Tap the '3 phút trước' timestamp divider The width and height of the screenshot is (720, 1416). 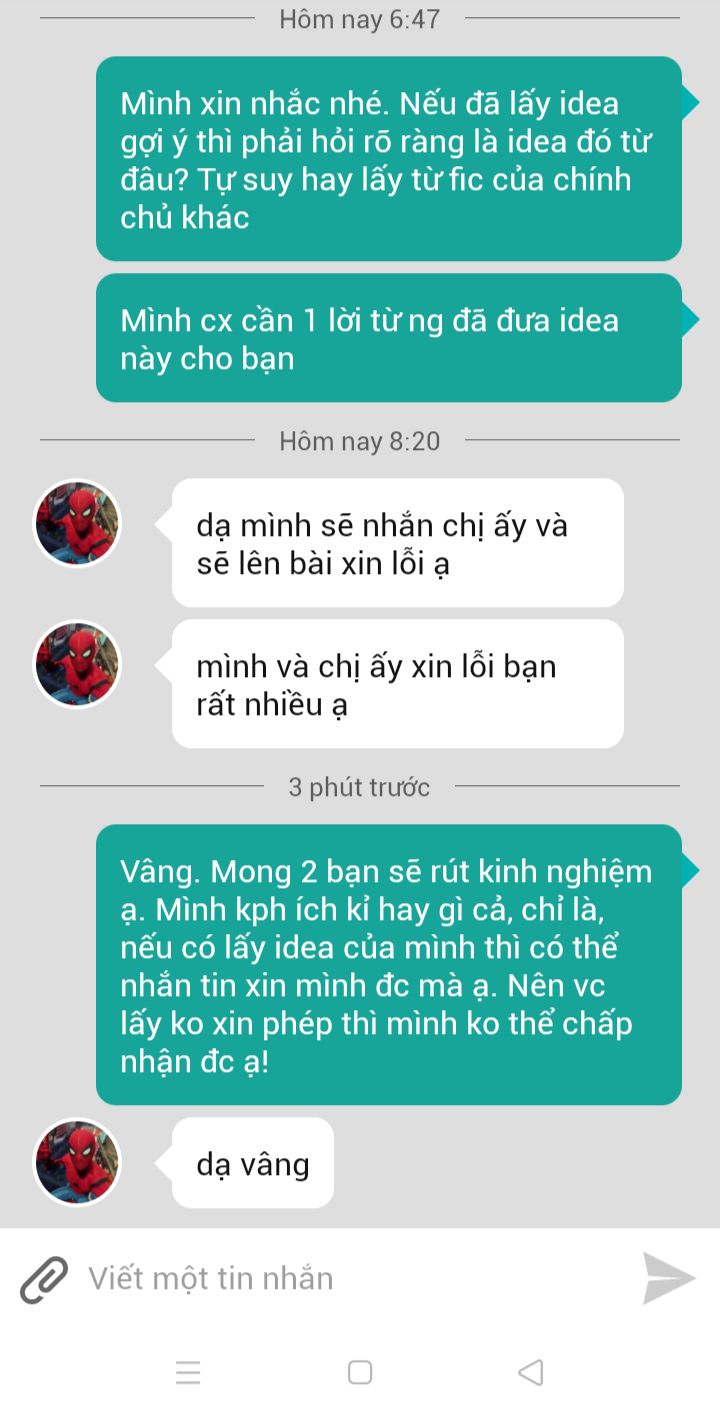point(359,787)
